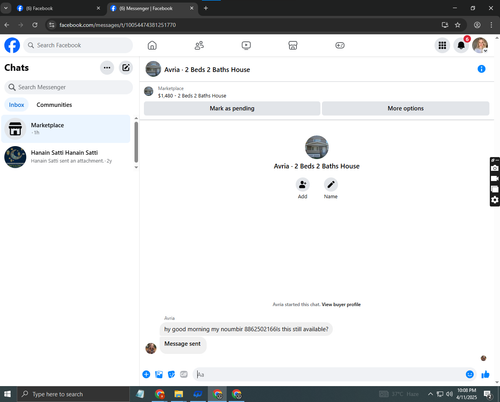Click the Facebook logo icon
Screen dimensions: 500x402
12,45
